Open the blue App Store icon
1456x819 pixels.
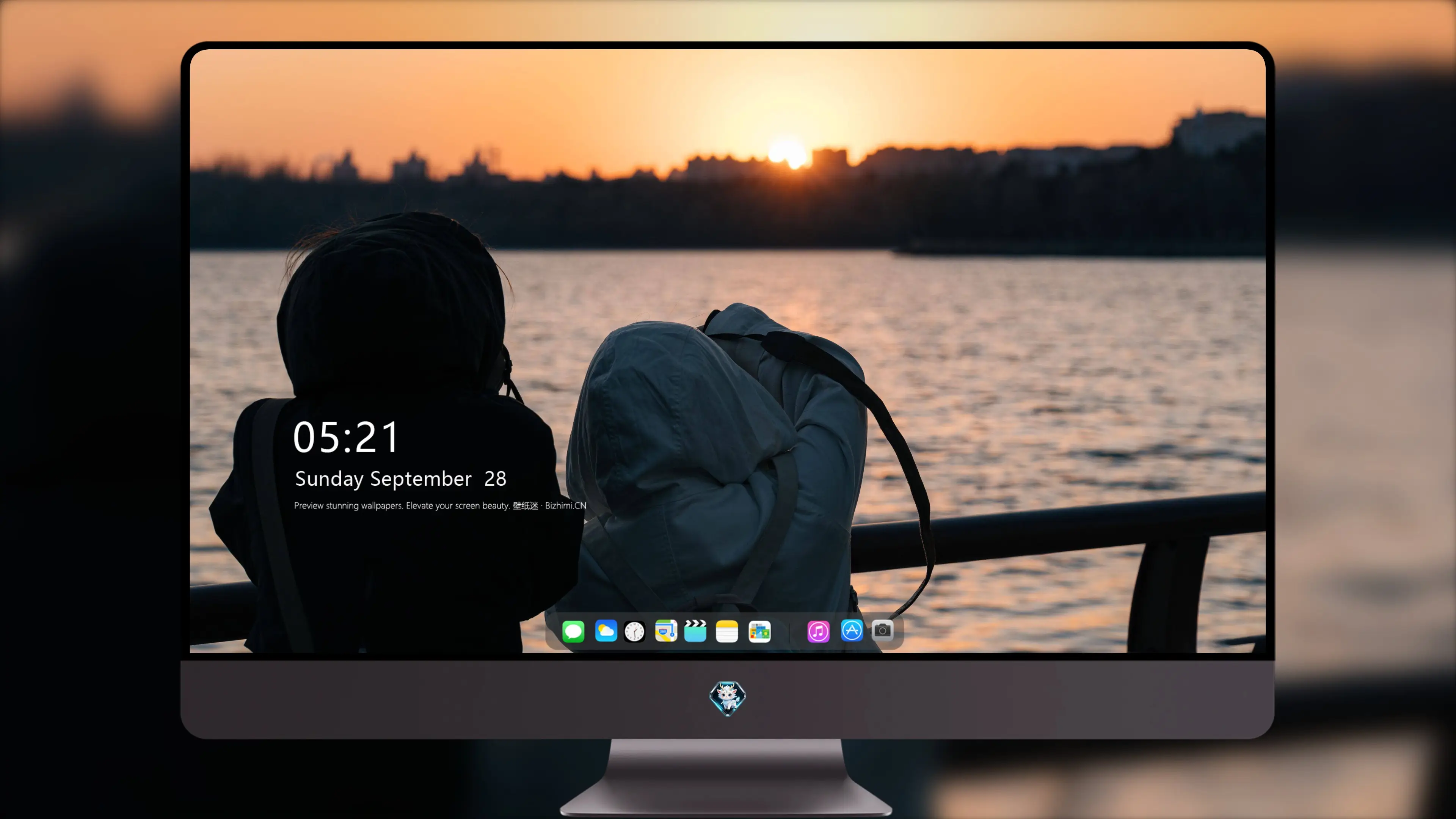click(x=851, y=630)
